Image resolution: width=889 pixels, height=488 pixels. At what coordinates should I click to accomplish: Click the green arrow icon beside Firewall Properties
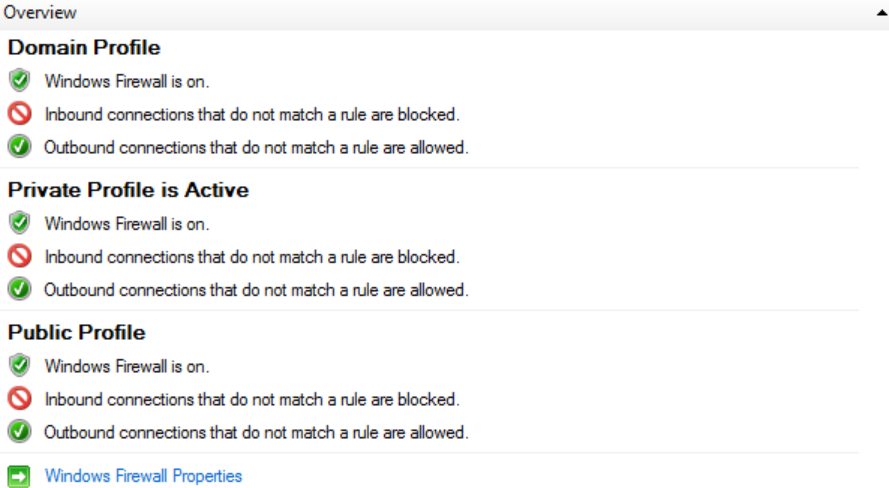click(19, 476)
